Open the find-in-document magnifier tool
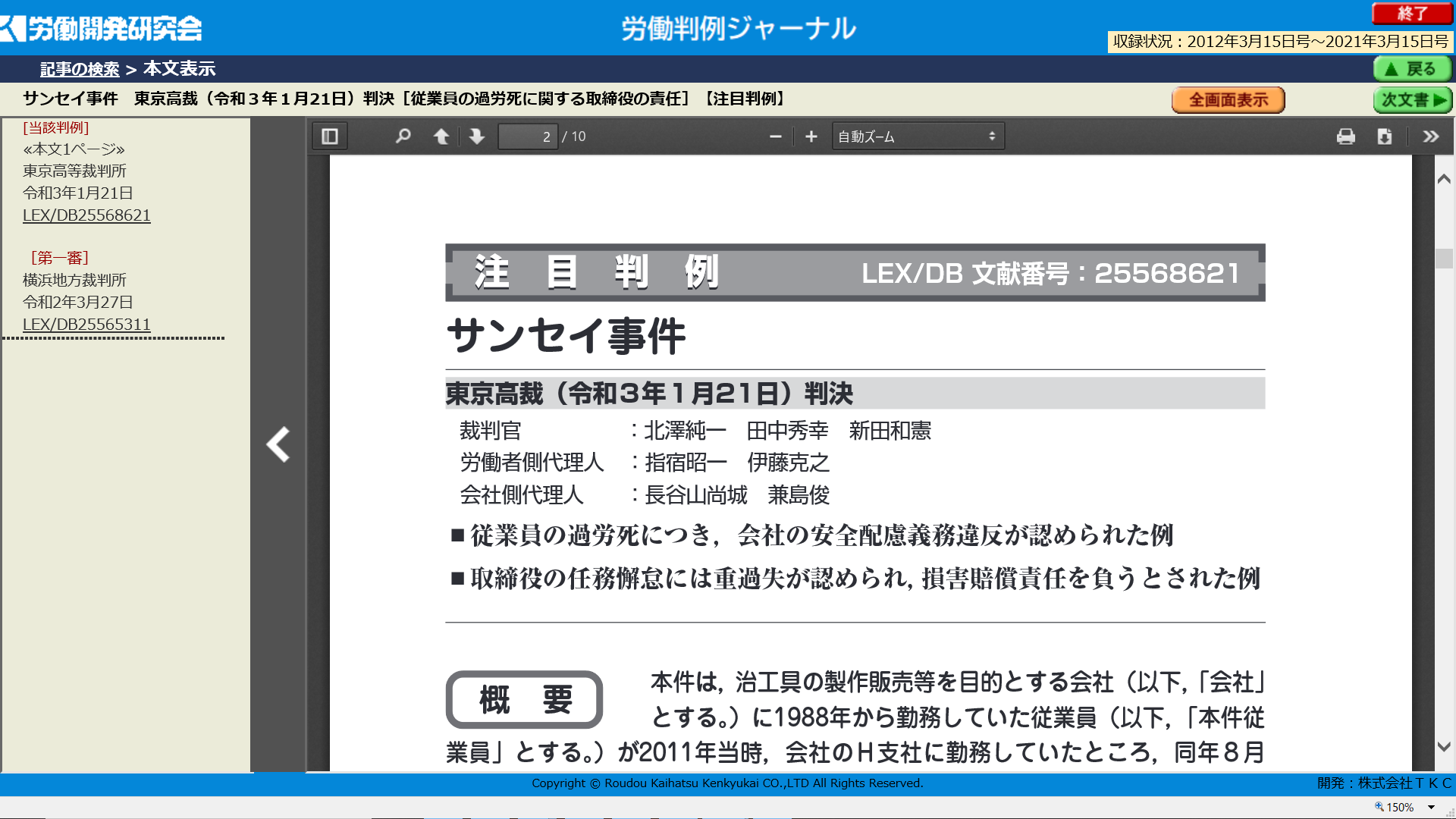Image resolution: width=1456 pixels, height=819 pixels. (403, 136)
